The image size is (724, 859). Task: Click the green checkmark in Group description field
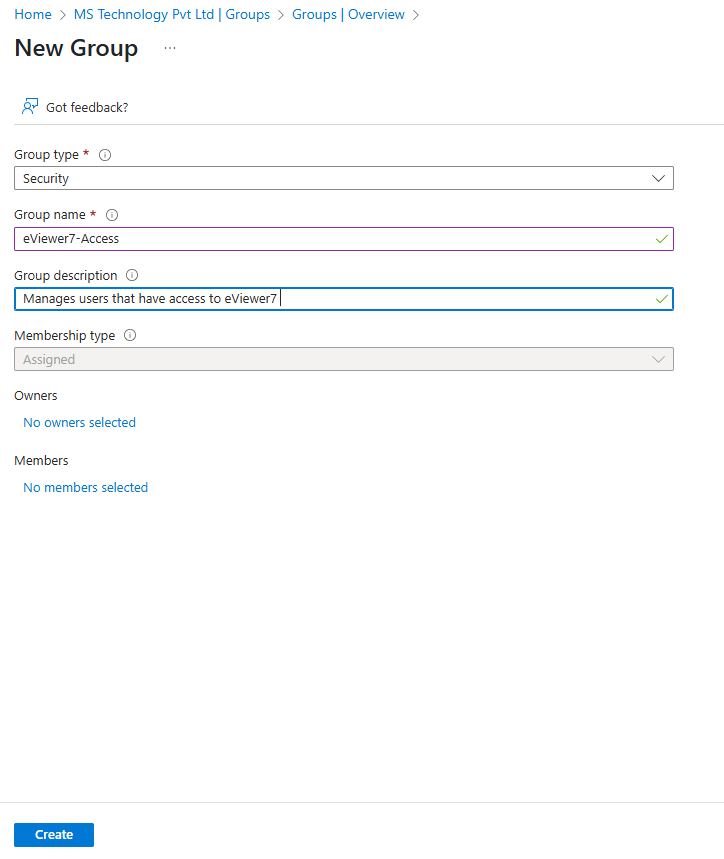[x=660, y=298]
